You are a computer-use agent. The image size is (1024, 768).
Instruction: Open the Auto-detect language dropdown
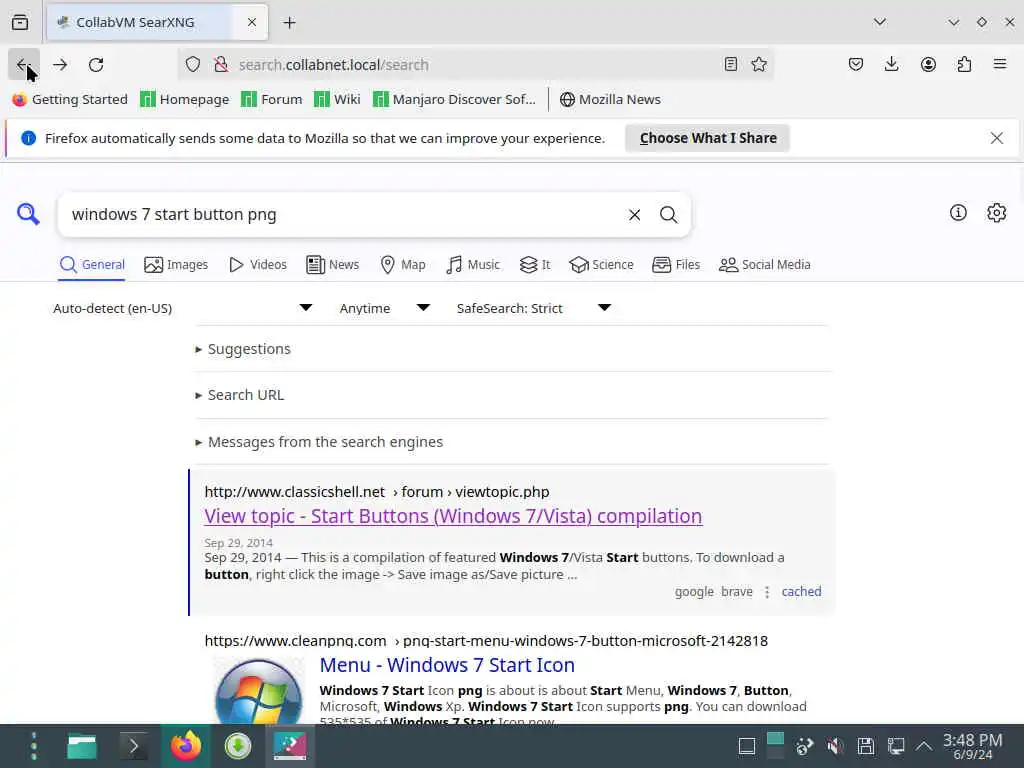[183, 308]
